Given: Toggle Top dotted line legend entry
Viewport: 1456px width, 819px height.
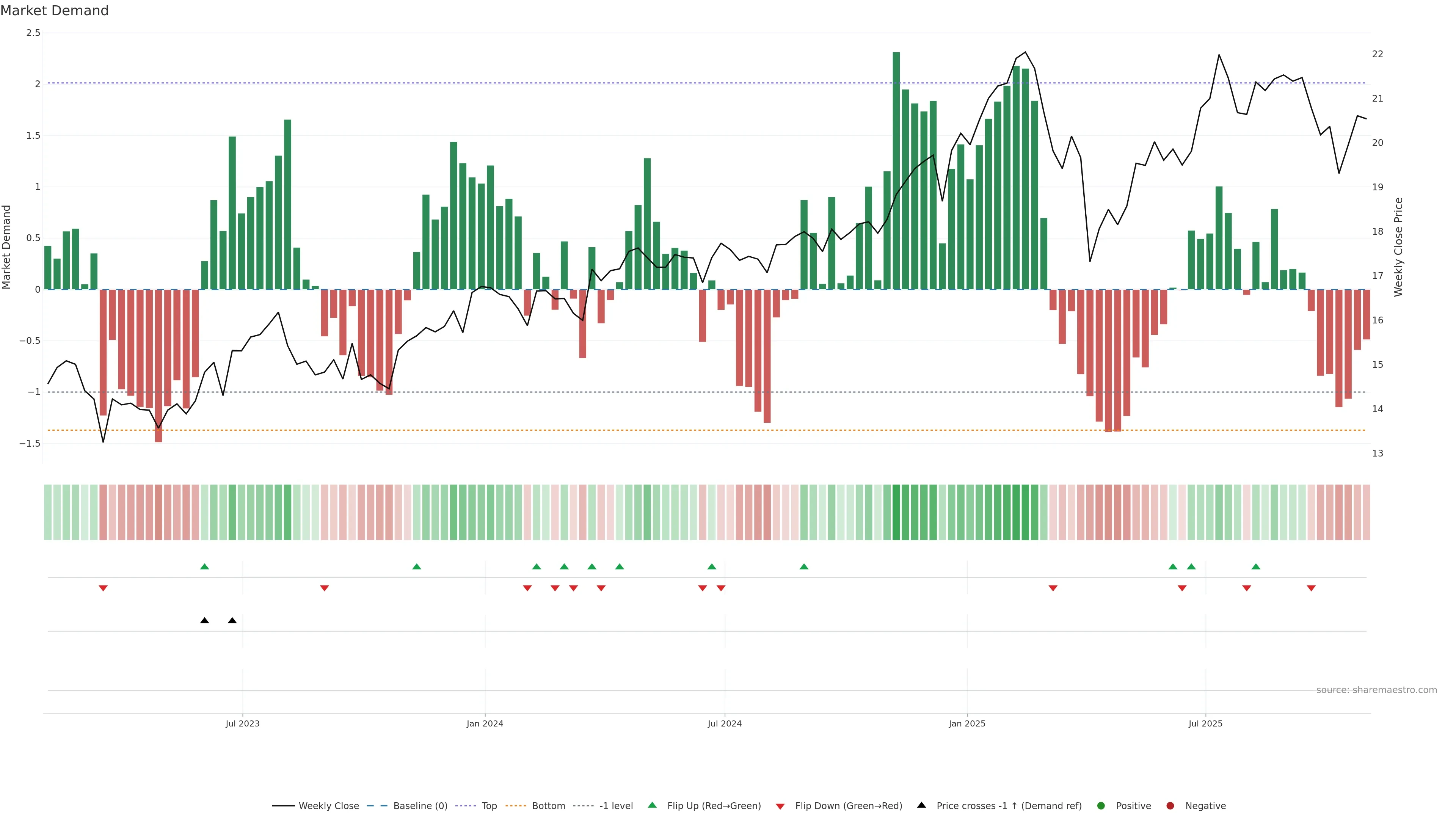Looking at the screenshot, I should click(x=489, y=806).
